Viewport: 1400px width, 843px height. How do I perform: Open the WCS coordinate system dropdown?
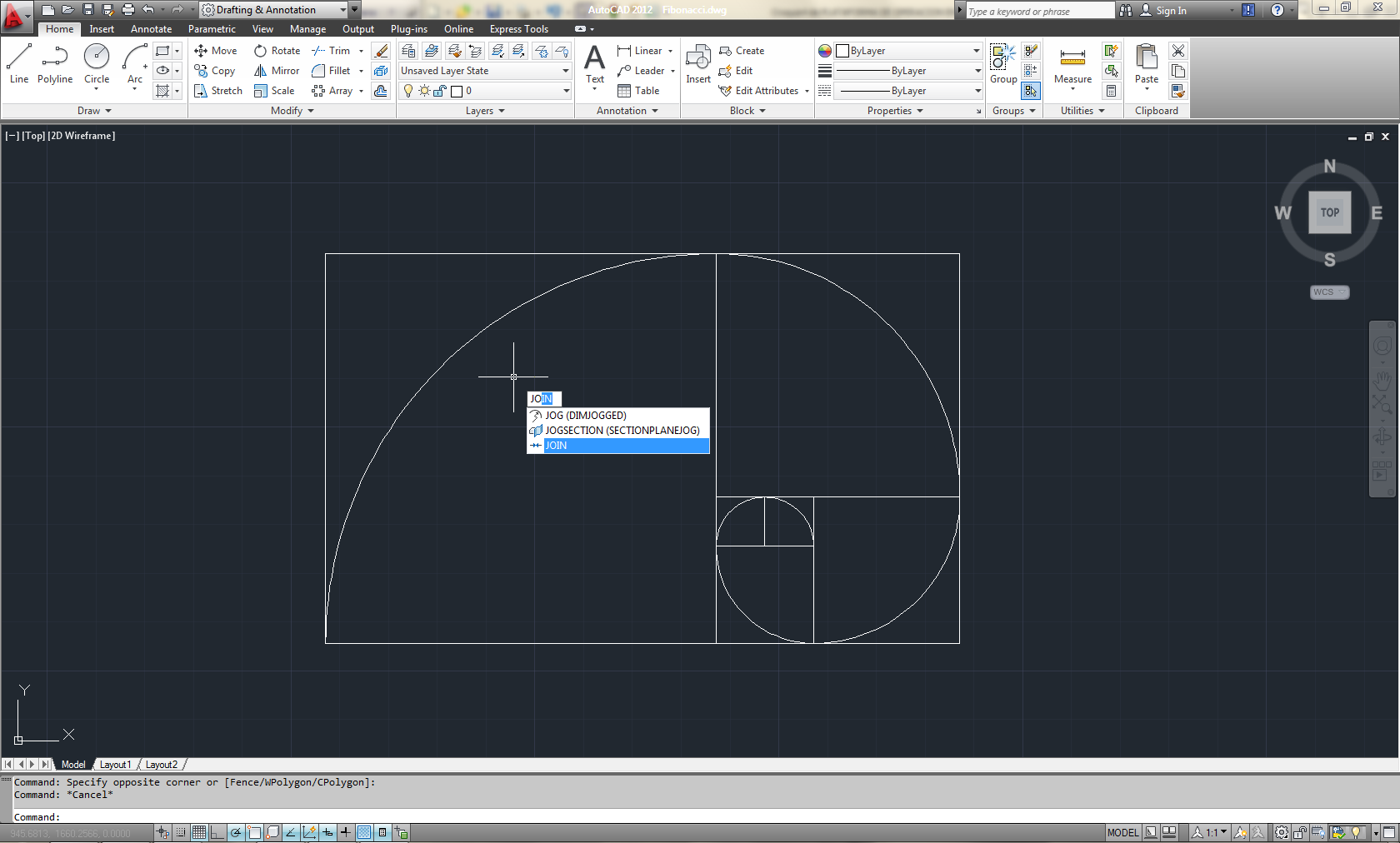click(1329, 292)
